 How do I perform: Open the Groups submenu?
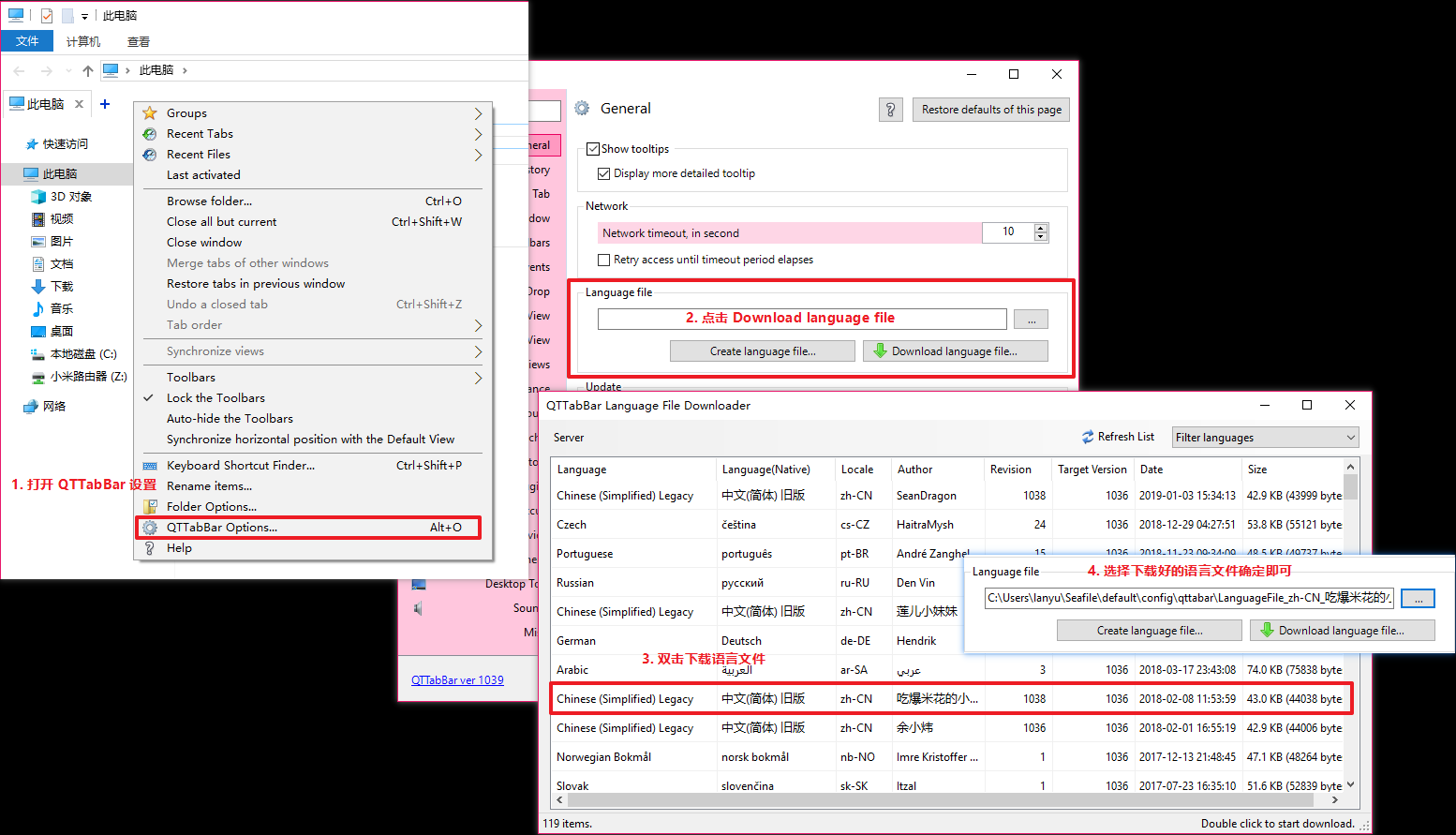[x=313, y=113]
